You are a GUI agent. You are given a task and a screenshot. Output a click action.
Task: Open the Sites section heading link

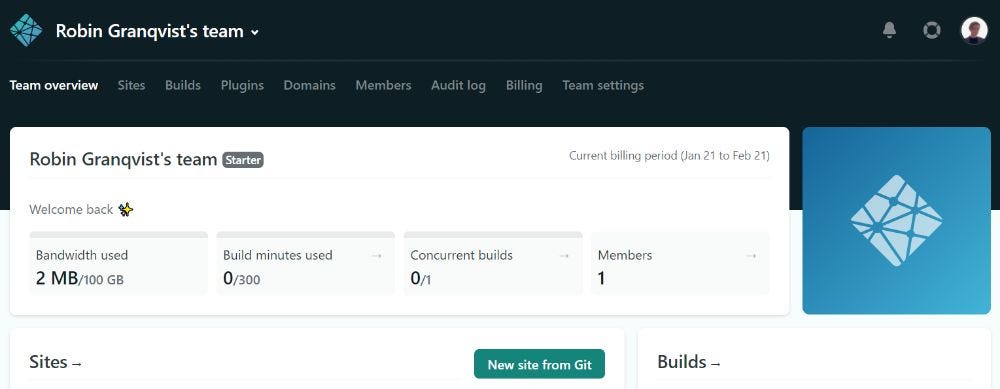click(x=55, y=362)
